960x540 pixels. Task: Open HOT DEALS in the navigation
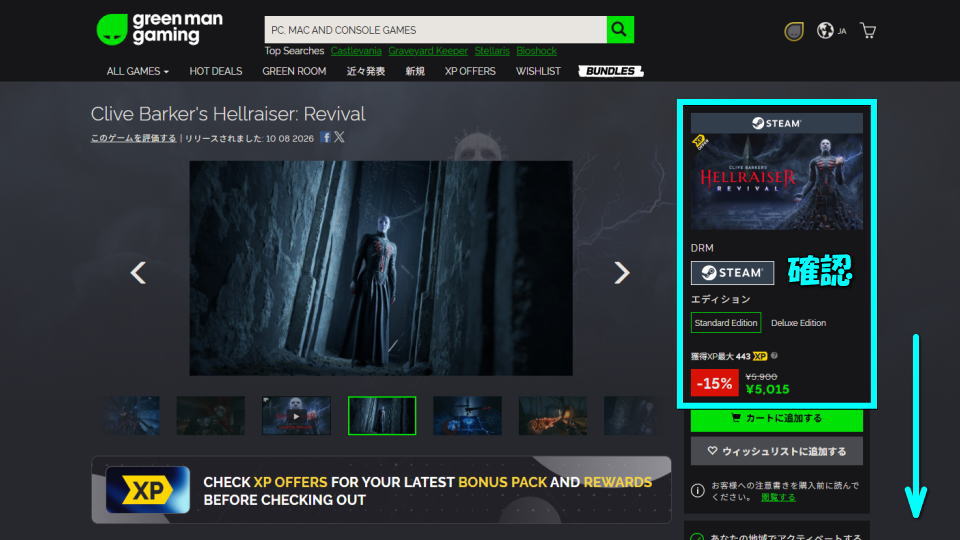click(x=216, y=71)
